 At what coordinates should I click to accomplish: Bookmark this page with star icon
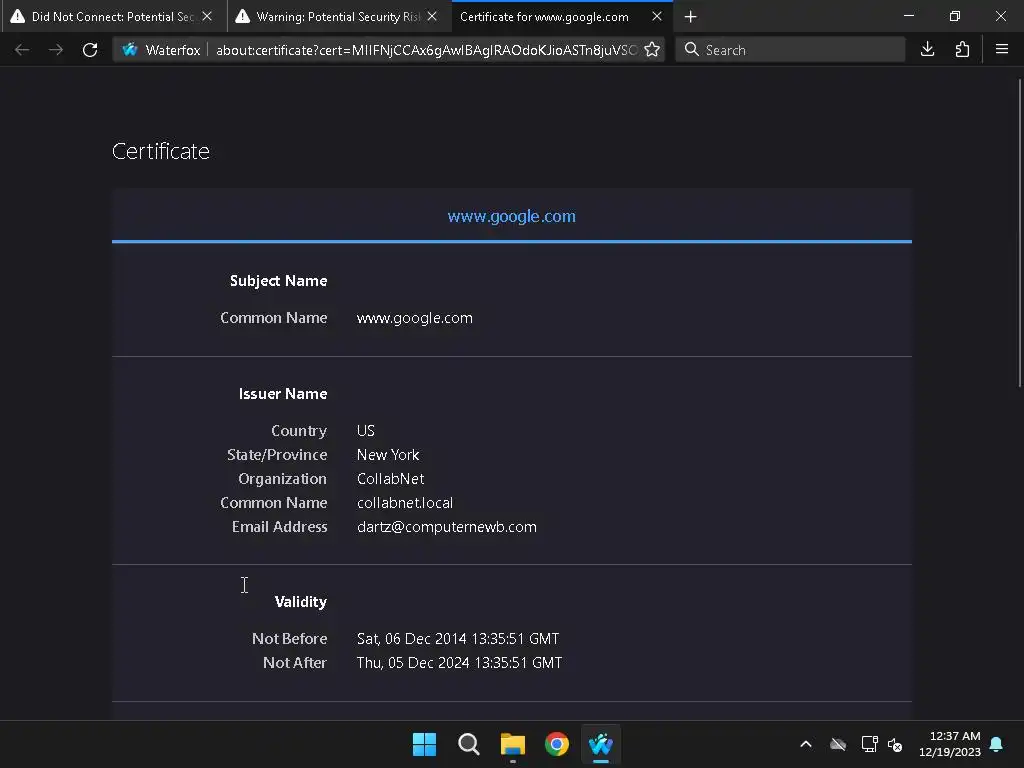652,50
